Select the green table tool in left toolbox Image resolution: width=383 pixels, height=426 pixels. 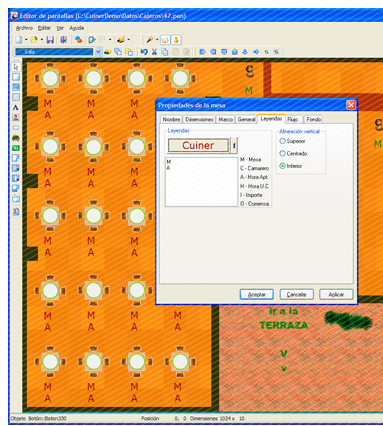coord(16,138)
